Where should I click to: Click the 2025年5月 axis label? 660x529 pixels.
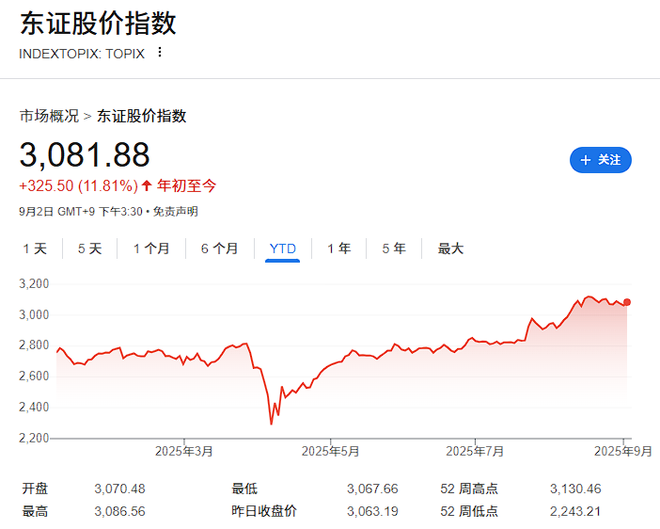point(330,451)
